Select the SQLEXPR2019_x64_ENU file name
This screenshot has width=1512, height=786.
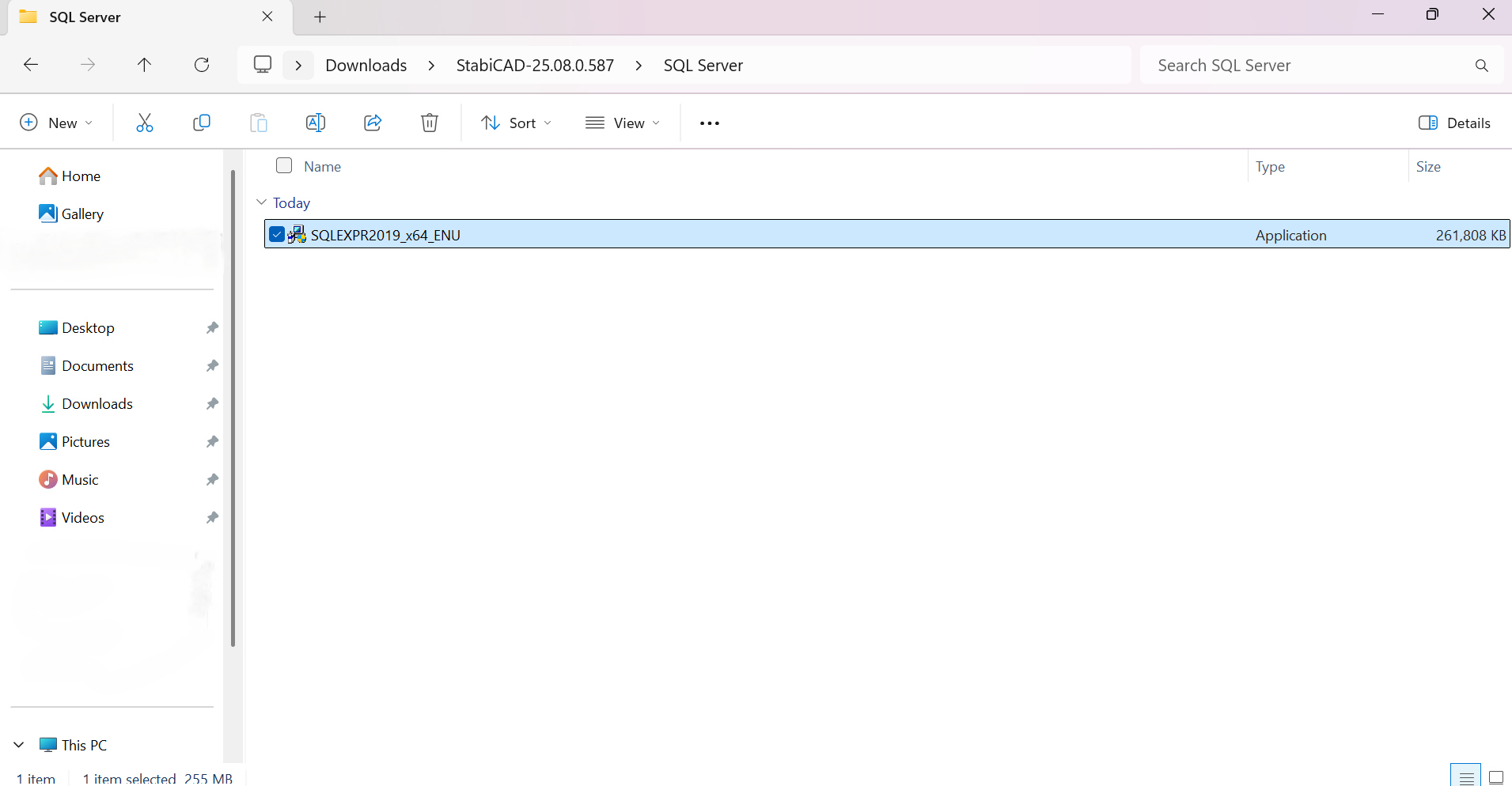(x=385, y=235)
